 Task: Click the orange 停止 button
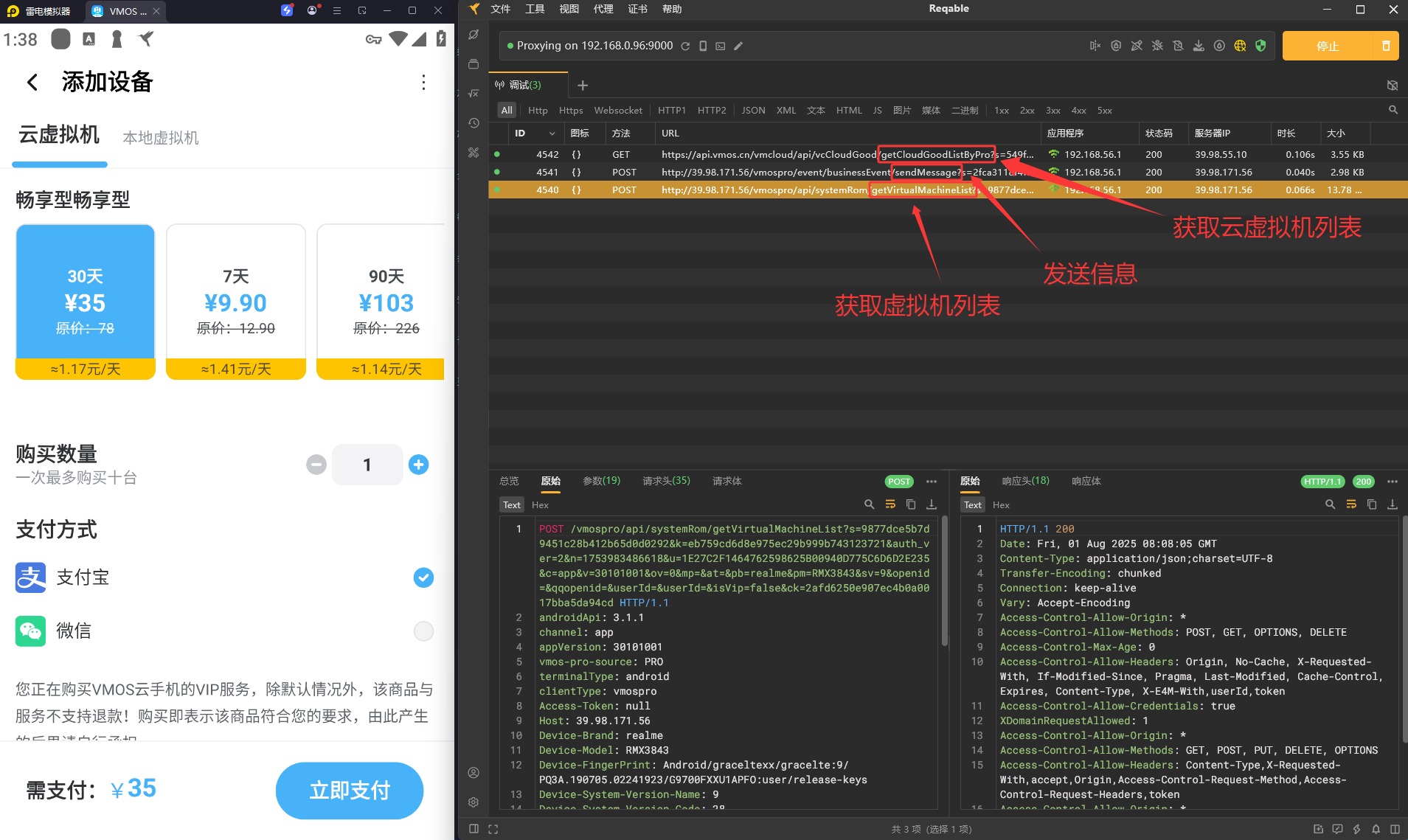coord(1328,46)
